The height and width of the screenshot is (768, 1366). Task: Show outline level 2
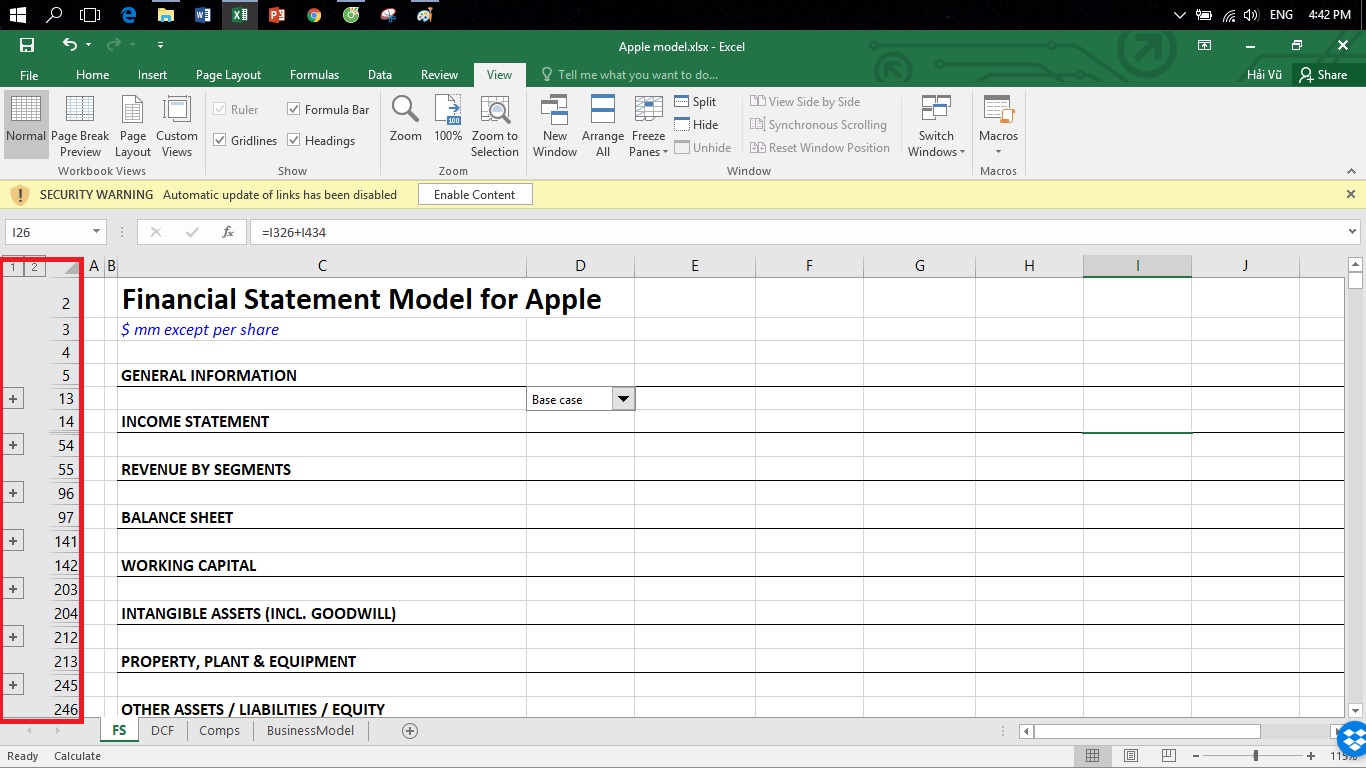tap(34, 267)
